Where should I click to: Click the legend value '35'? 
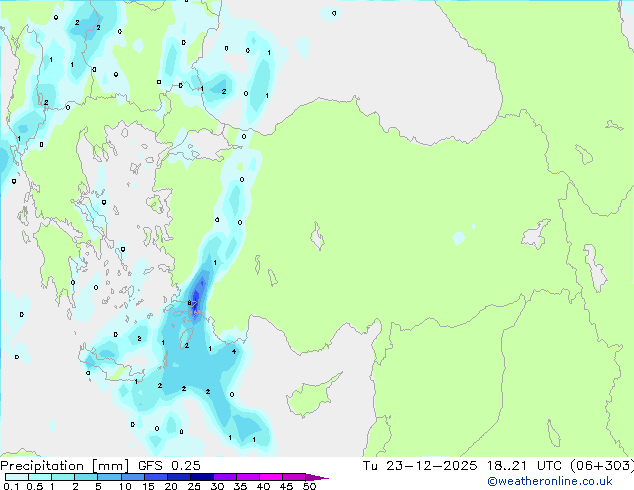(x=240, y=486)
